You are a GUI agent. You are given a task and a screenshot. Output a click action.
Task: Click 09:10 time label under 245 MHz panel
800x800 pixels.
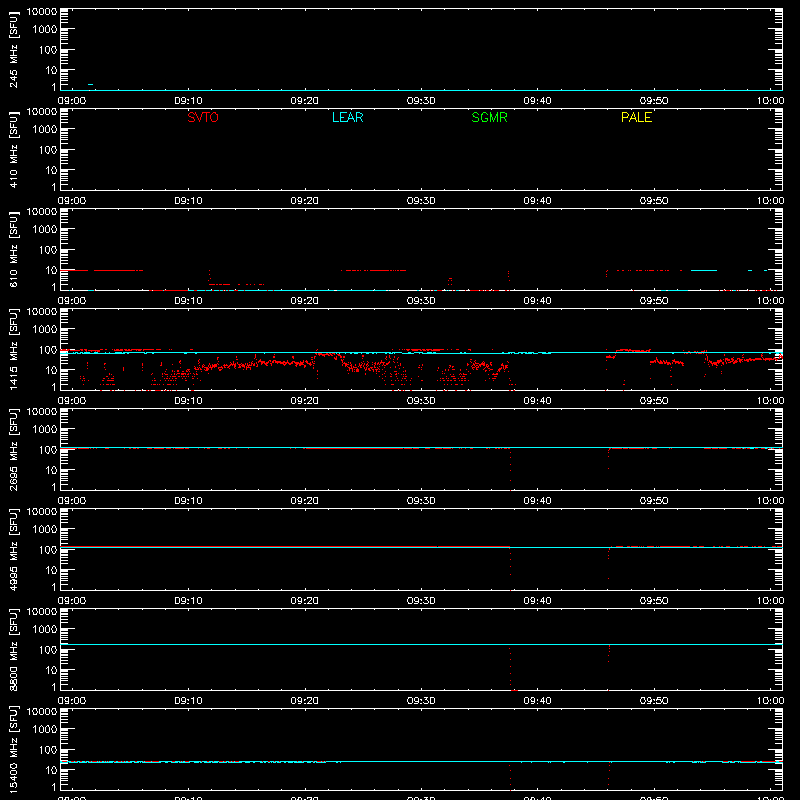[x=188, y=101]
